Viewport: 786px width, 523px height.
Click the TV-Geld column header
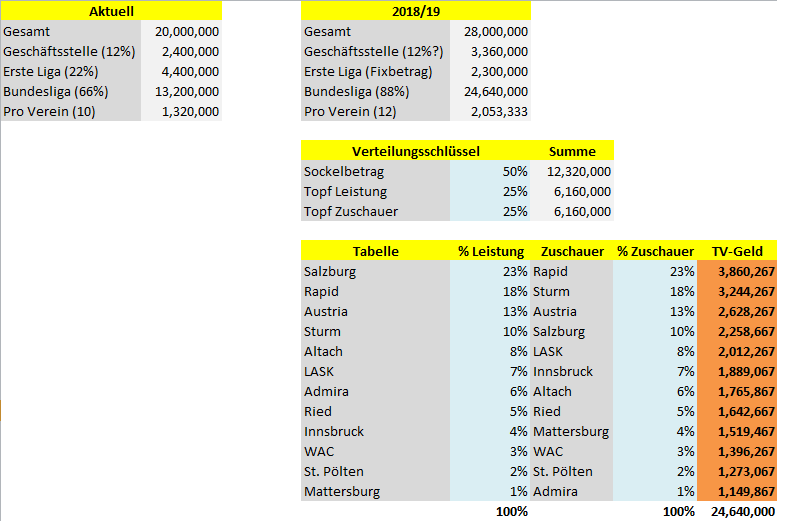pyautogui.click(x=737, y=251)
